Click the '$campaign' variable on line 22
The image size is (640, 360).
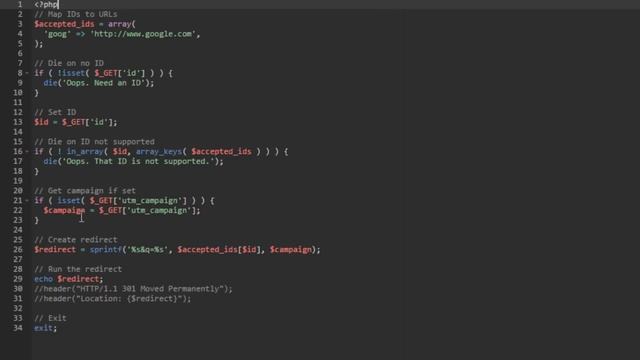tap(64, 210)
